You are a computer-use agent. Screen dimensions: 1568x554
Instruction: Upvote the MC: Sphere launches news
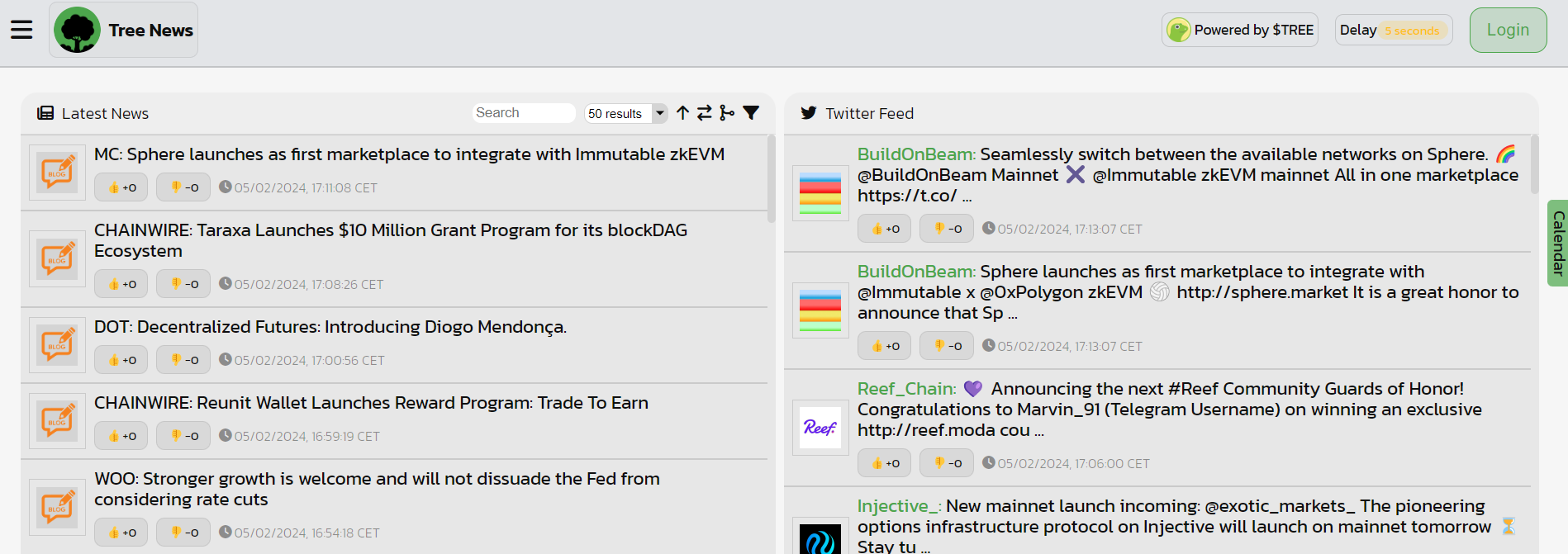click(x=121, y=187)
